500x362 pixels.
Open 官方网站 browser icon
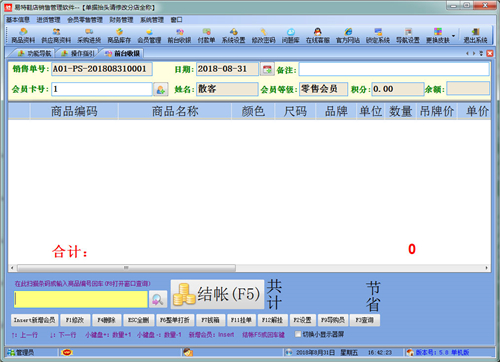[348, 36]
